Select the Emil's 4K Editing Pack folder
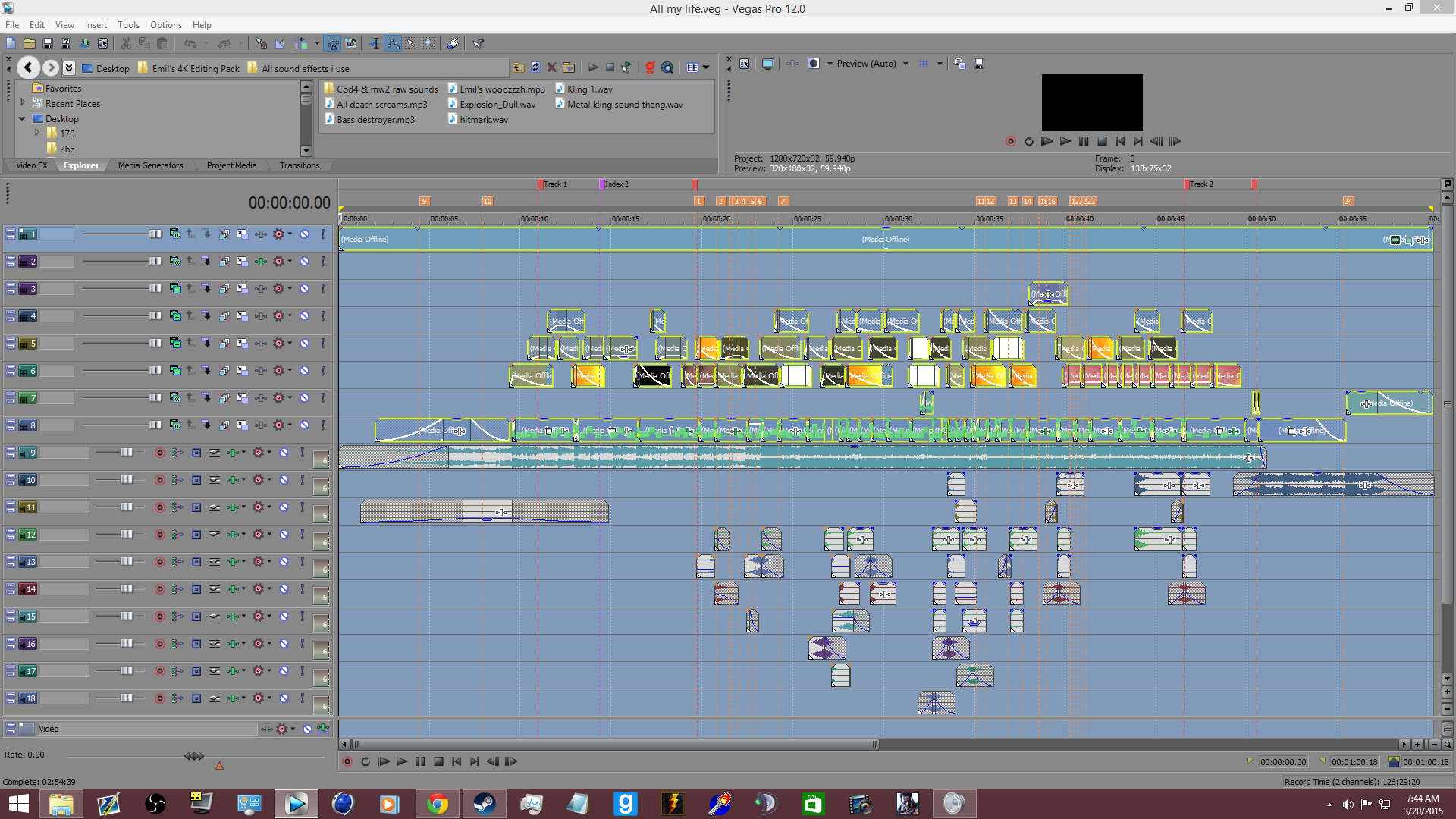This screenshot has height=819, width=1456. 195,68
